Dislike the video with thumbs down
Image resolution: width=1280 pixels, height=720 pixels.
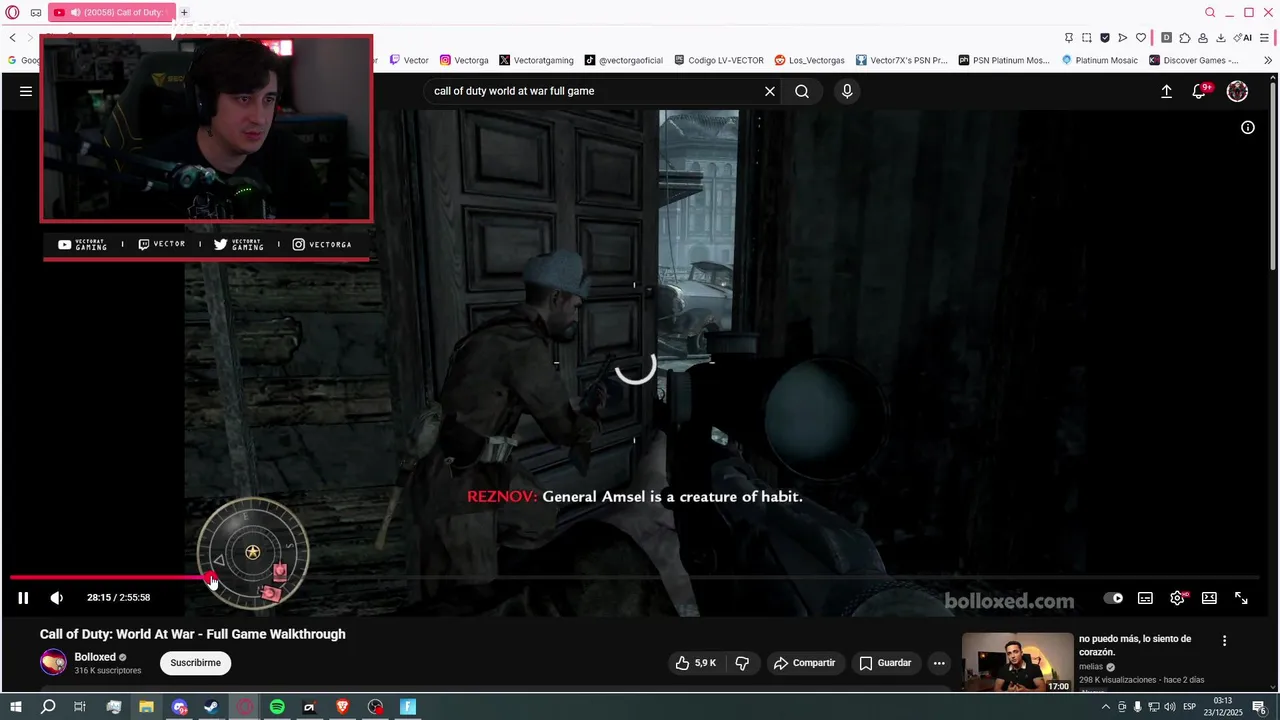[742, 663]
